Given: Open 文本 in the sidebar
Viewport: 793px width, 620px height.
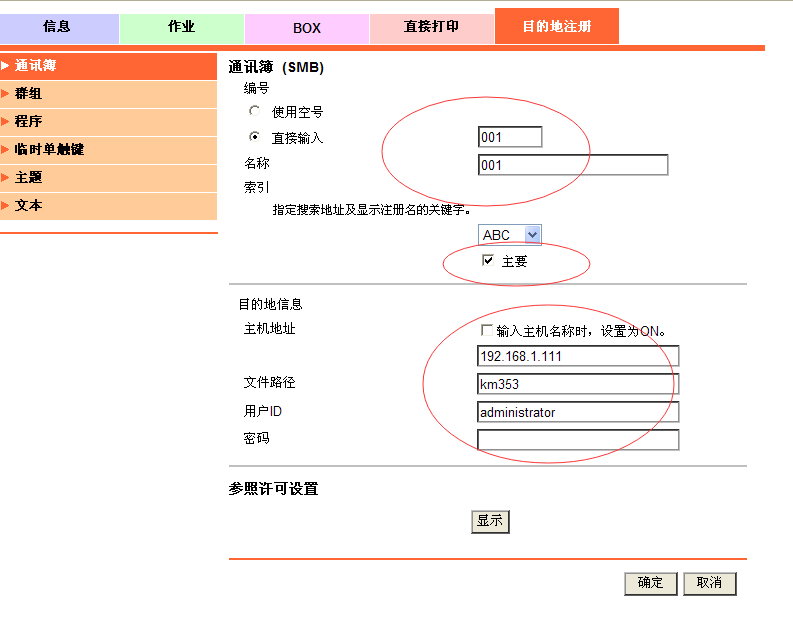Looking at the screenshot, I should tap(108, 206).
